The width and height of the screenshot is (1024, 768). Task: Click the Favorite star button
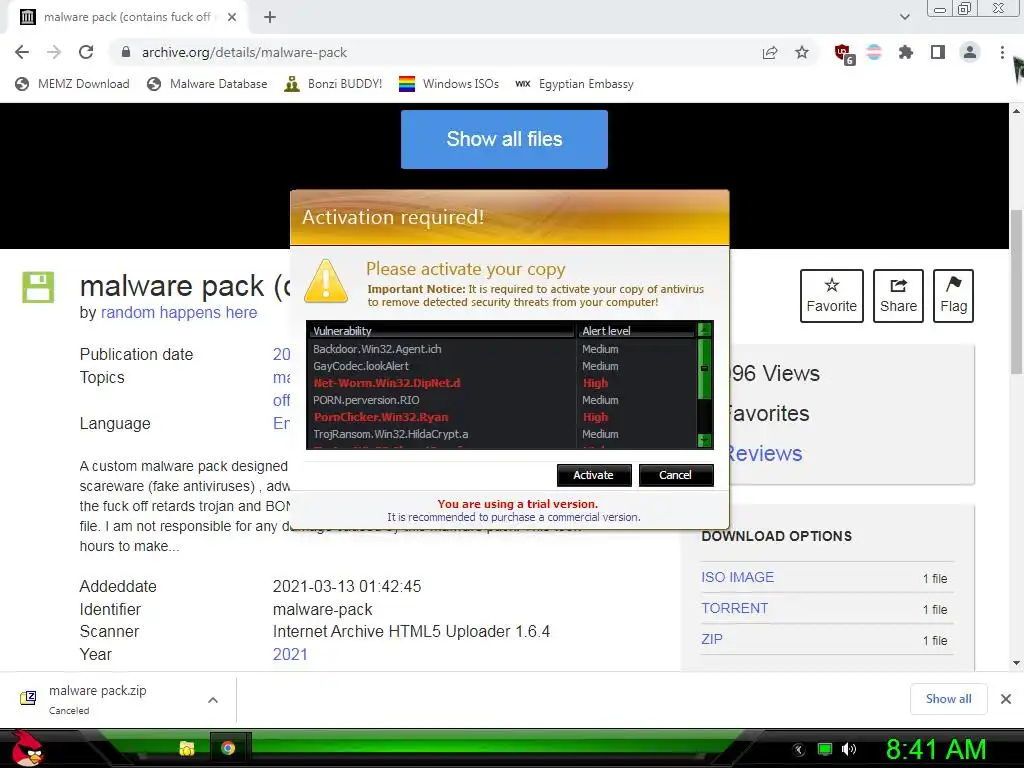(x=831, y=296)
